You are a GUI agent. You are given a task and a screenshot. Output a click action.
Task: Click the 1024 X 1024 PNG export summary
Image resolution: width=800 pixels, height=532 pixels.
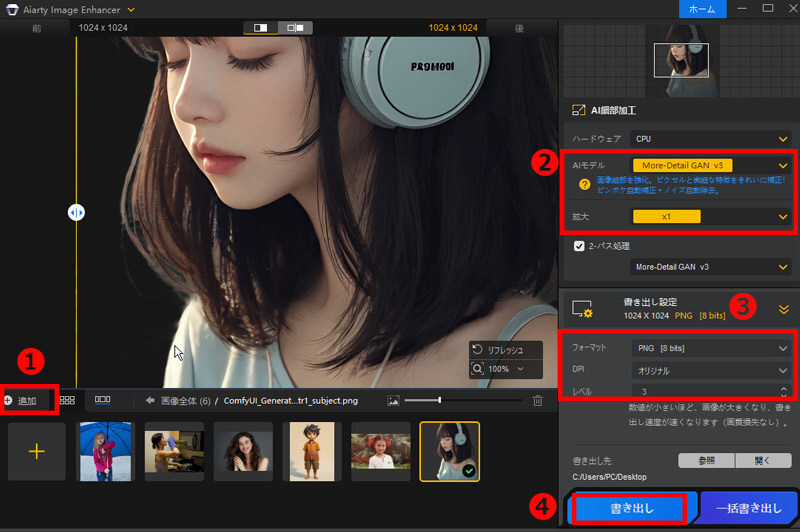click(x=674, y=316)
